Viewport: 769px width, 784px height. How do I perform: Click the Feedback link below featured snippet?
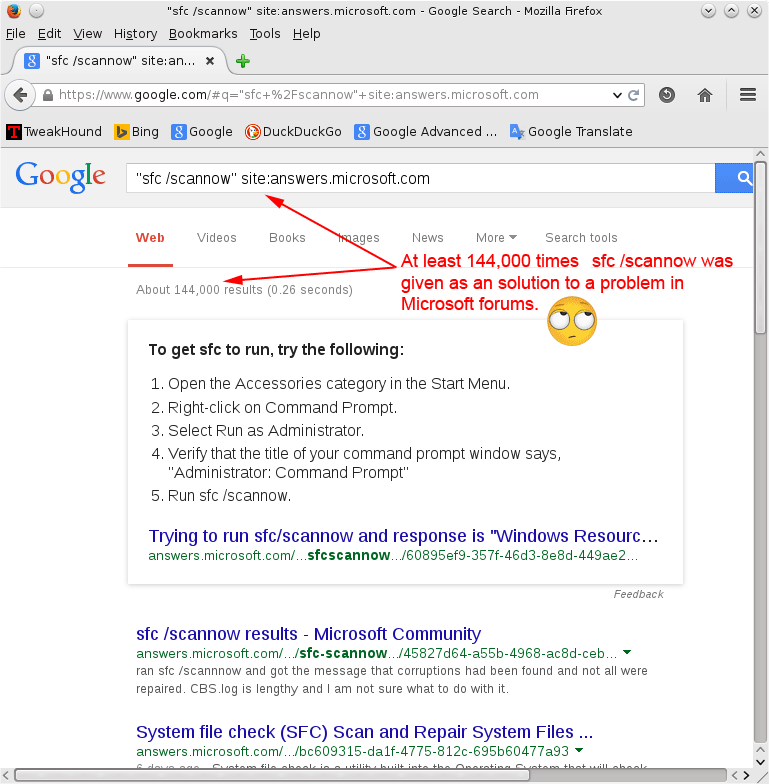(638, 594)
